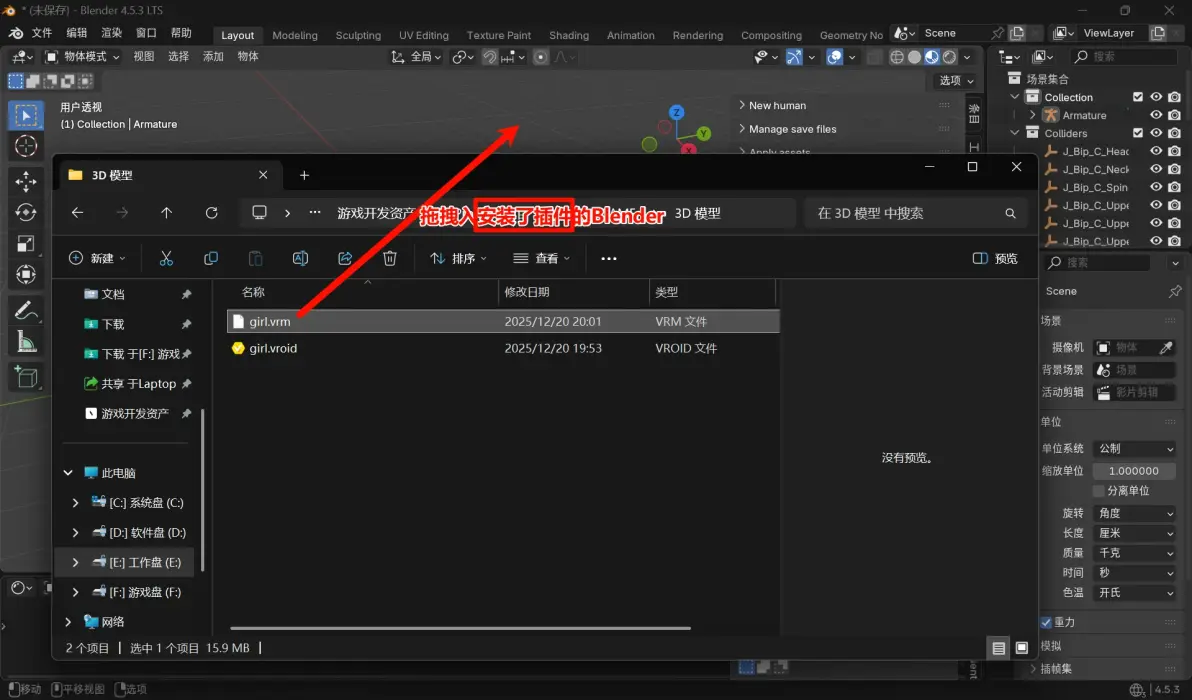Select the Move tool in Blender
The width and height of the screenshot is (1192, 700).
pos(26,181)
